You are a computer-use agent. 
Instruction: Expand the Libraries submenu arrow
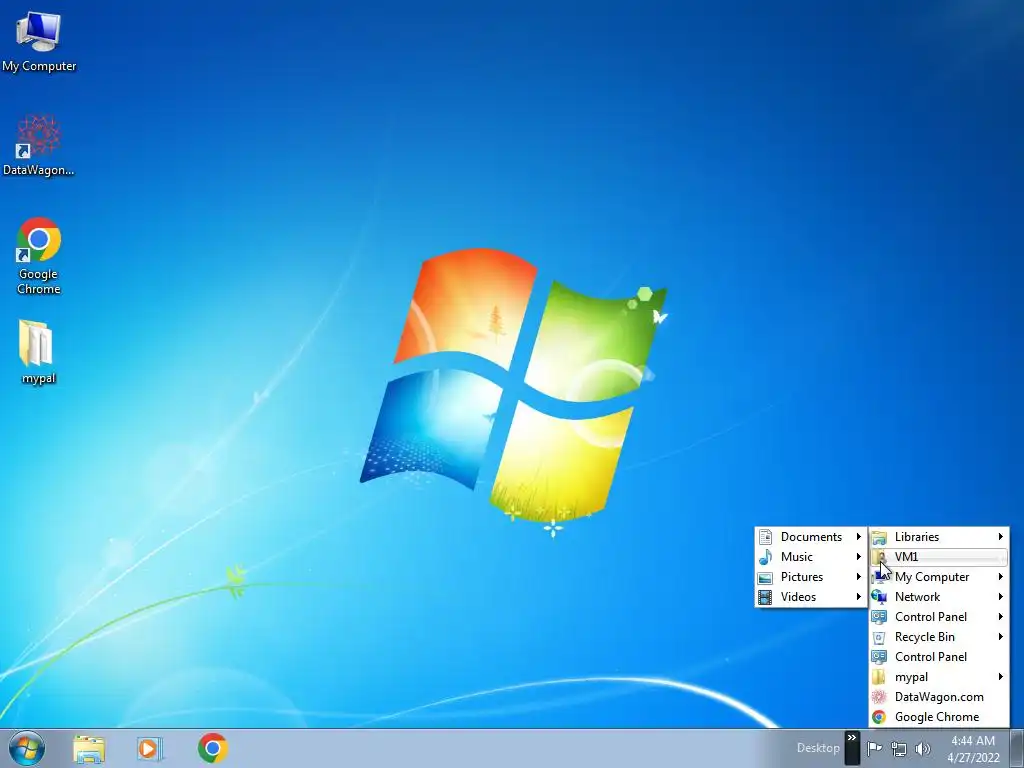tap(1000, 537)
